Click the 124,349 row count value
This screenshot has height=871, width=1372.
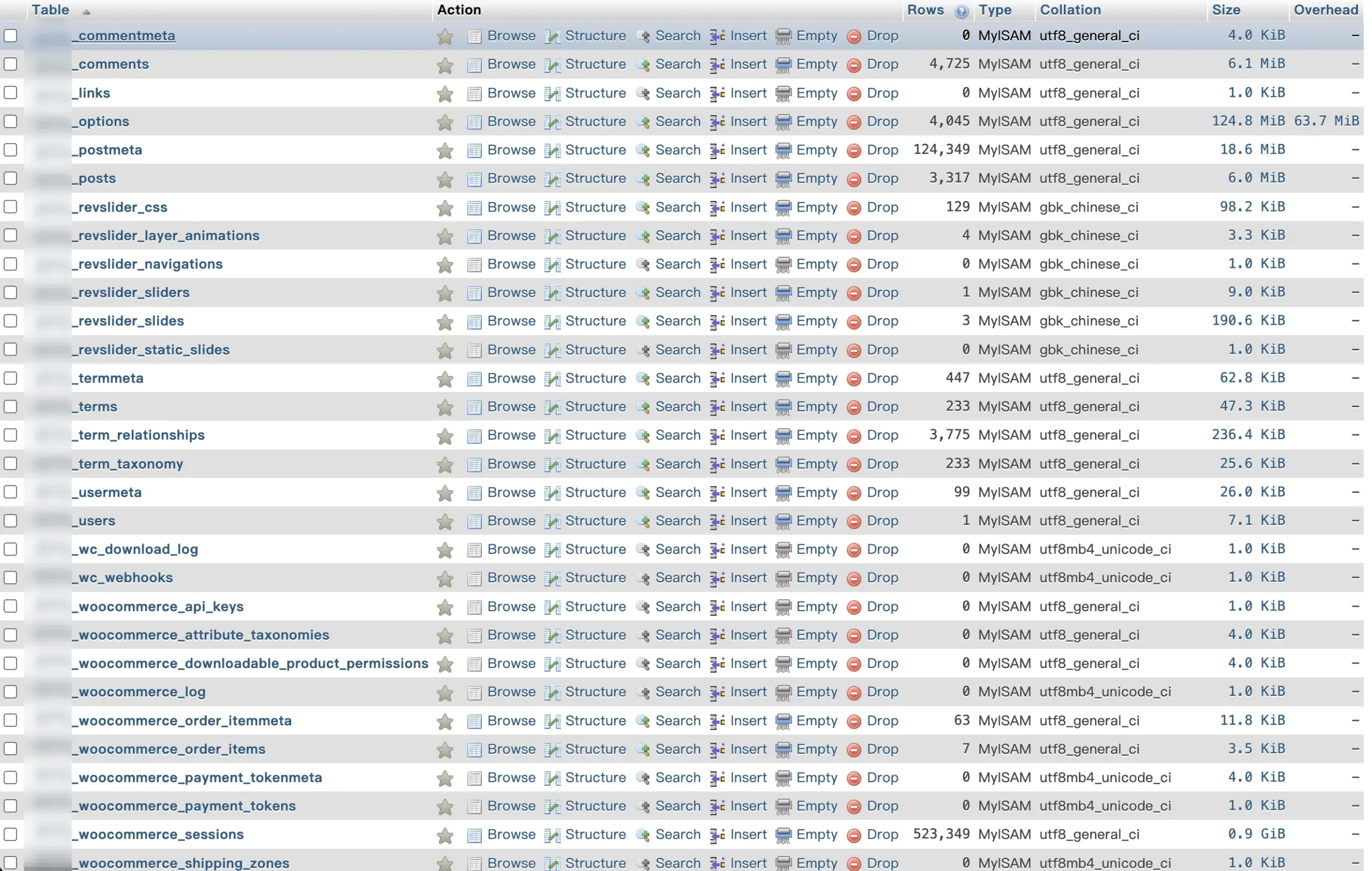941,149
